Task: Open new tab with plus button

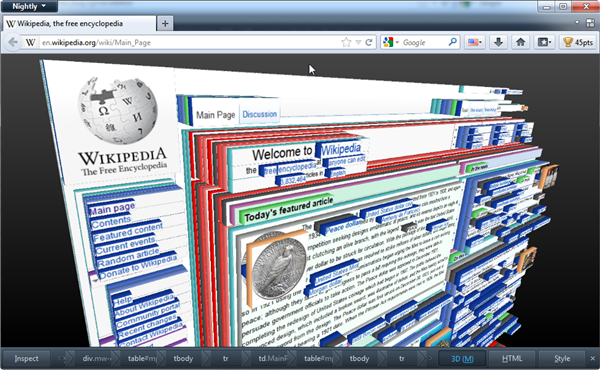Action: [165, 23]
